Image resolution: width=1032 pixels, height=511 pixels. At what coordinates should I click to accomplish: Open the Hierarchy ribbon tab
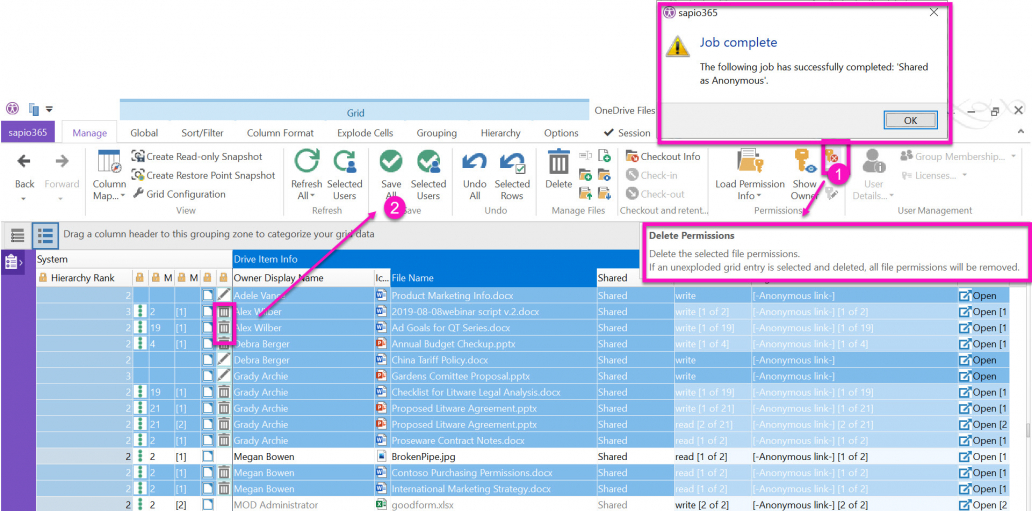tap(500, 132)
